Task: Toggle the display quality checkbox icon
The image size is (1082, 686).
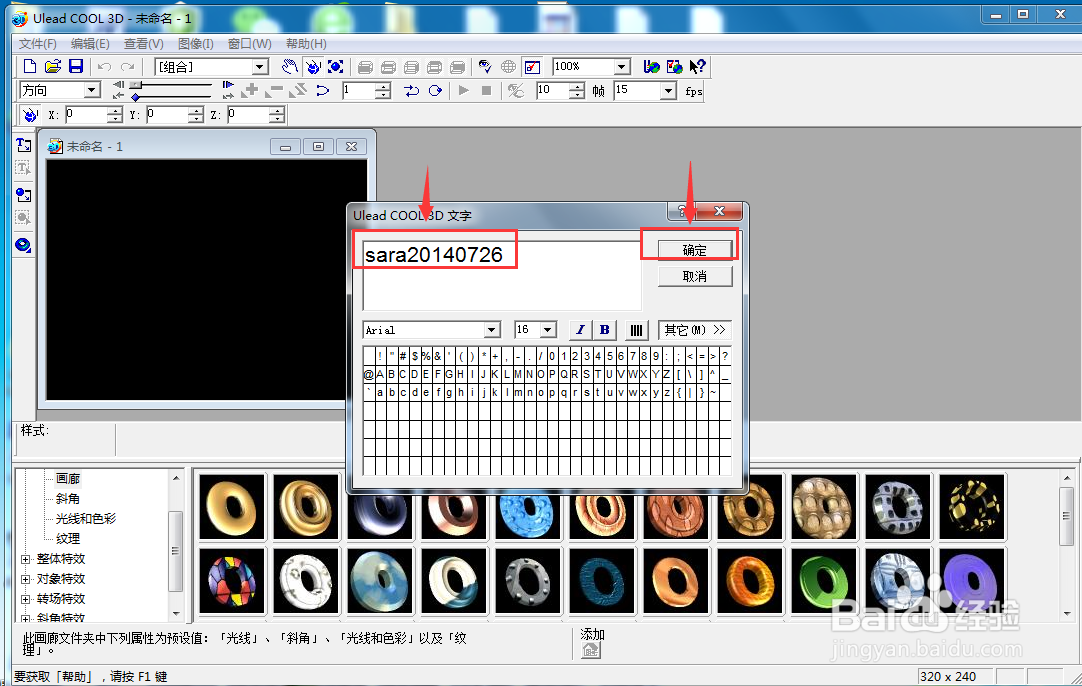Action: 532,66
